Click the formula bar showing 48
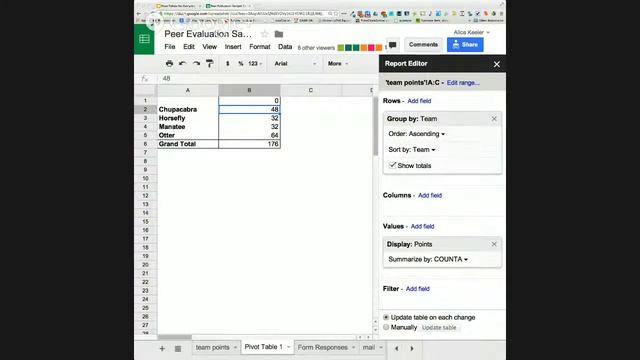The image size is (640, 360). point(267,78)
